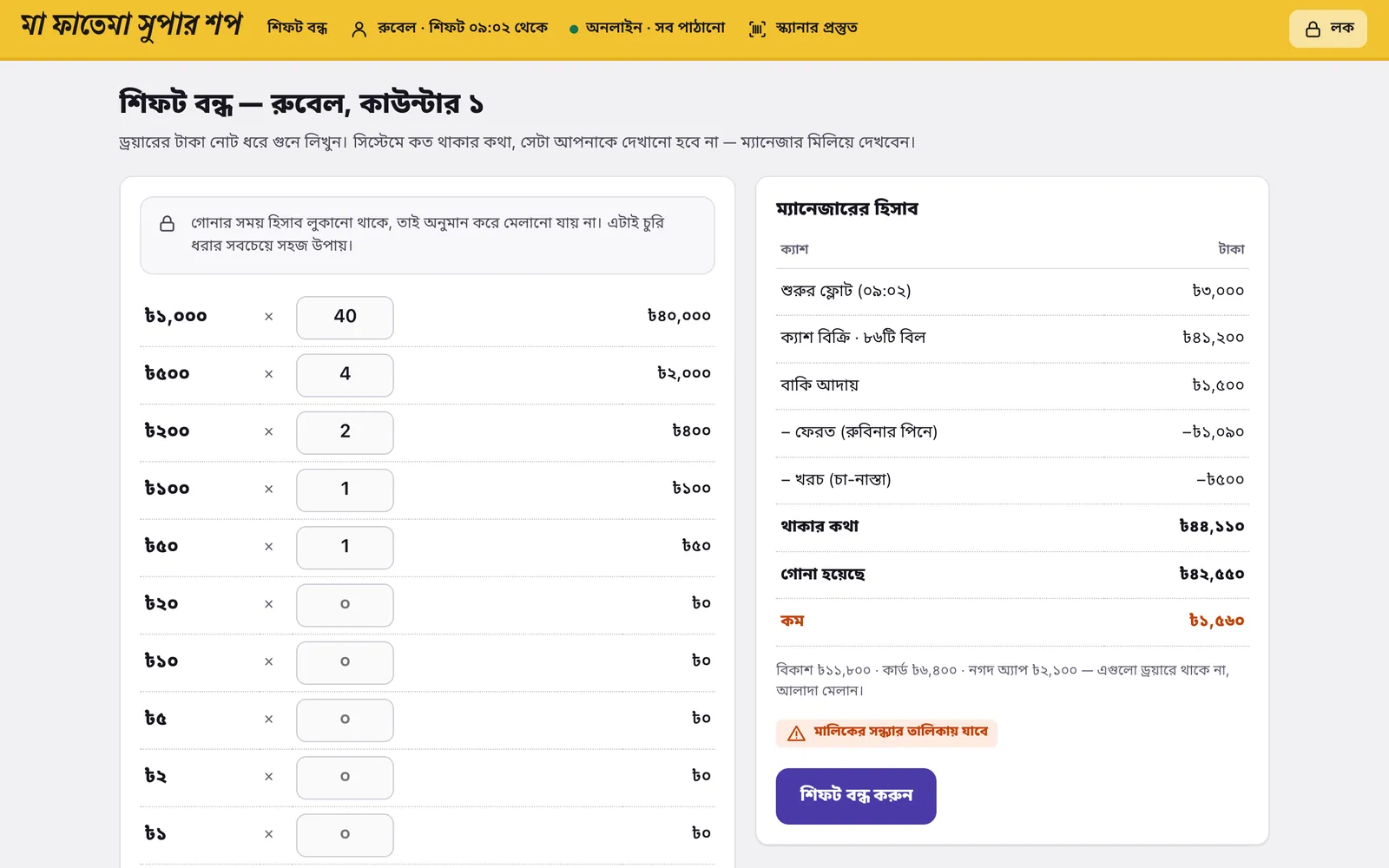Click the ৳৩,০০০ opening float amount
The image size is (1389, 868).
pos(1218,291)
